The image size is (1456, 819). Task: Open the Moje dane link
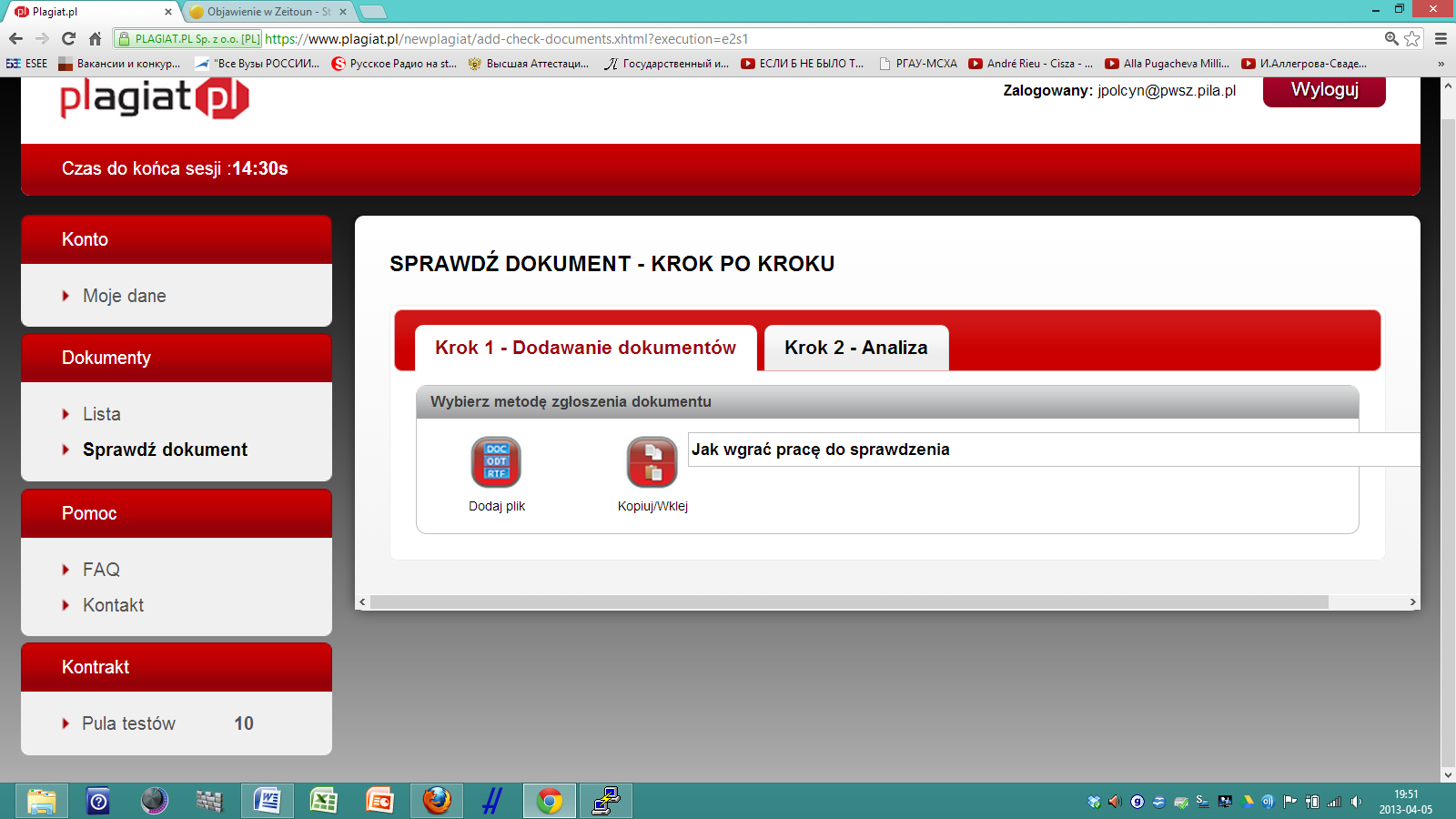(x=124, y=296)
